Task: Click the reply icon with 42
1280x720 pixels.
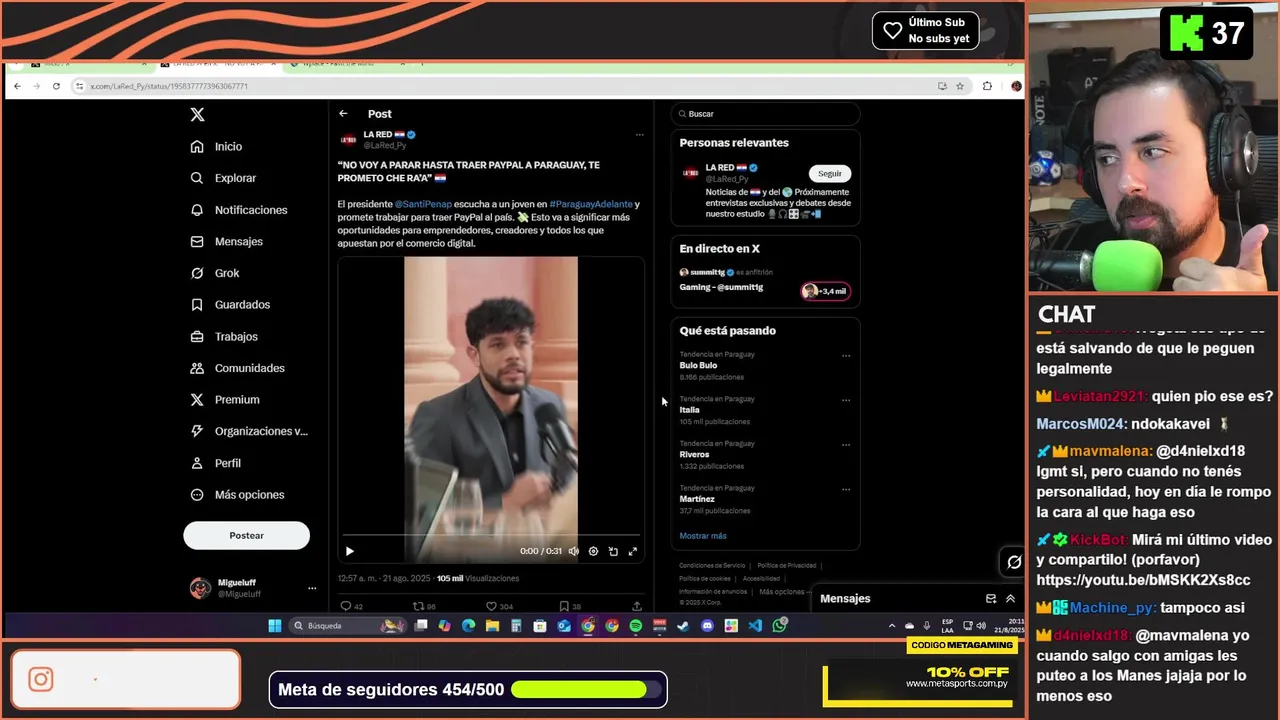Action: pos(346,606)
